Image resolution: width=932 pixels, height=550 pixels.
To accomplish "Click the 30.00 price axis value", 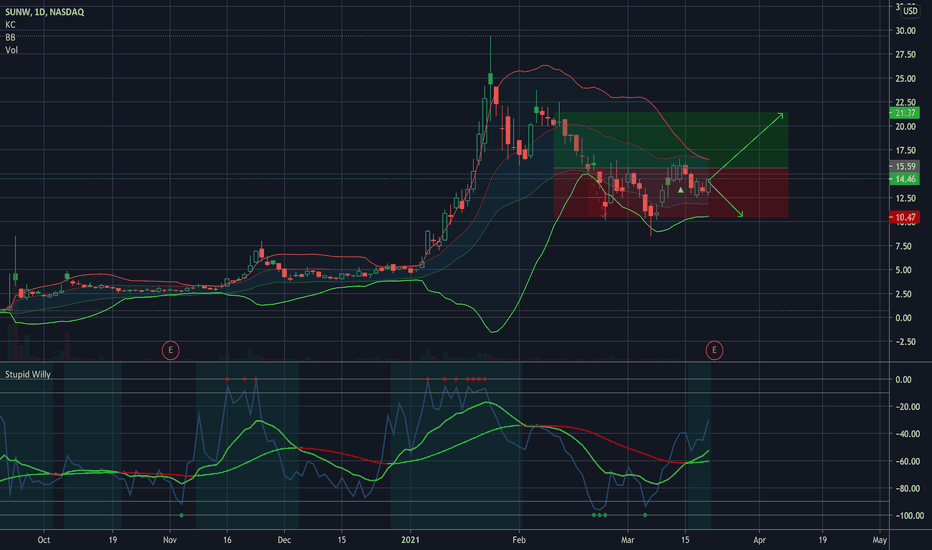I will coord(905,31).
